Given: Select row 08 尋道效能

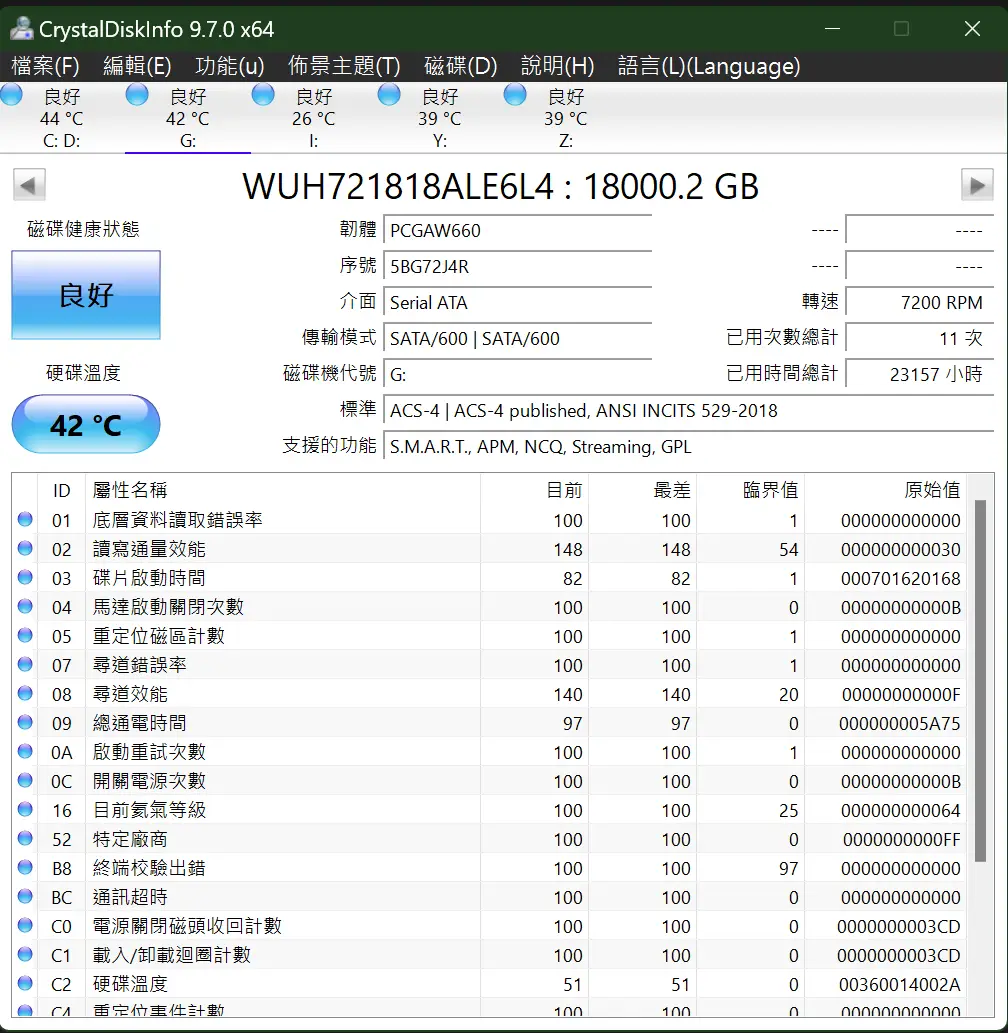Looking at the screenshot, I should pyautogui.click(x=489, y=694).
